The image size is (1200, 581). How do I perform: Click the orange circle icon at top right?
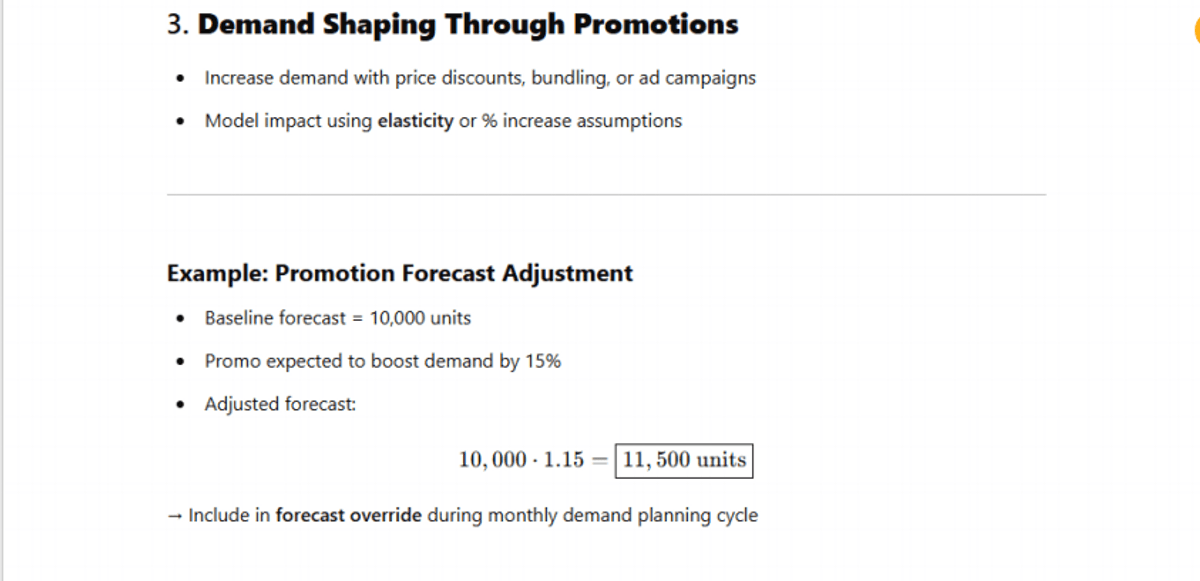pyautogui.click(x=1196, y=29)
